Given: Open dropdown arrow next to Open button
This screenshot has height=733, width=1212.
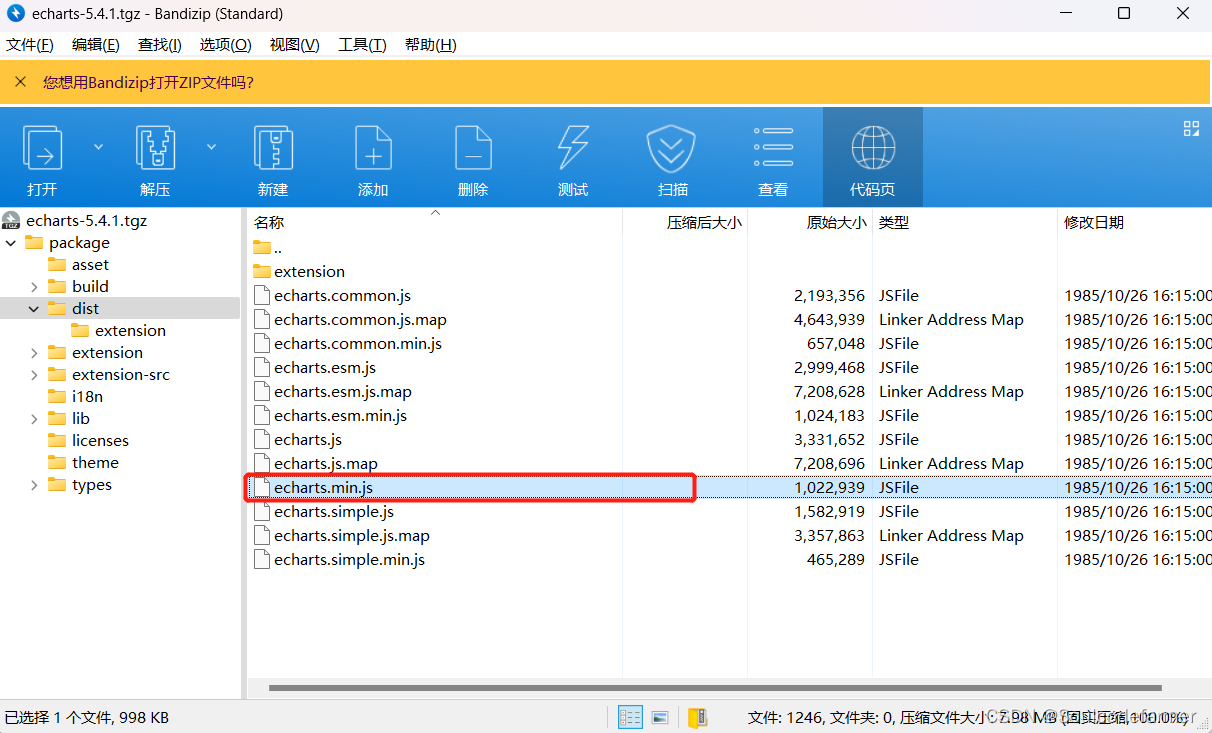Looking at the screenshot, I should click(98, 147).
